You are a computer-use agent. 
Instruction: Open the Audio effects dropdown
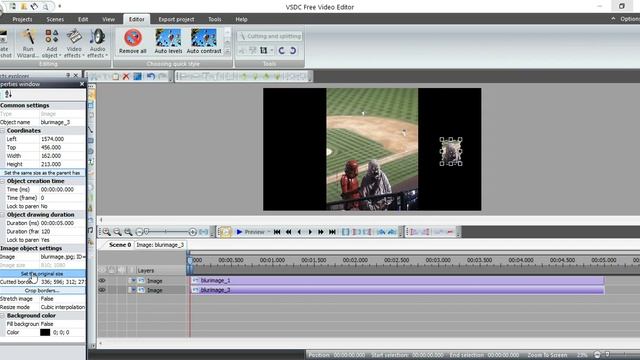[97, 43]
